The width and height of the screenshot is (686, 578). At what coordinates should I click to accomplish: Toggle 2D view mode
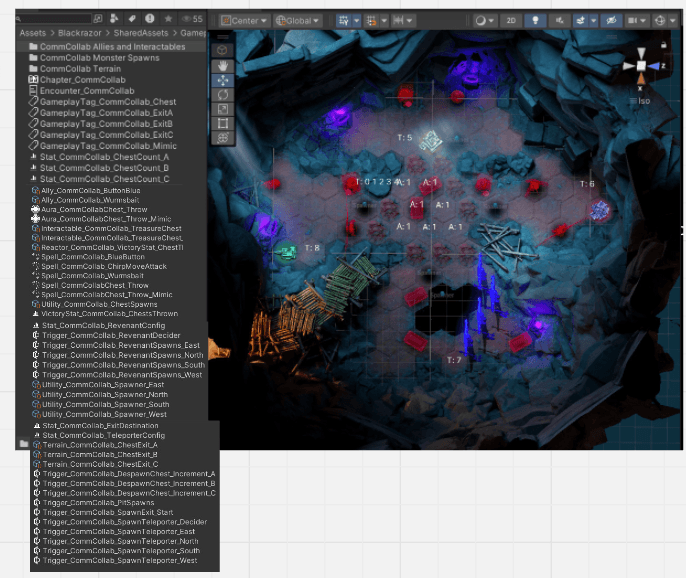[511, 21]
